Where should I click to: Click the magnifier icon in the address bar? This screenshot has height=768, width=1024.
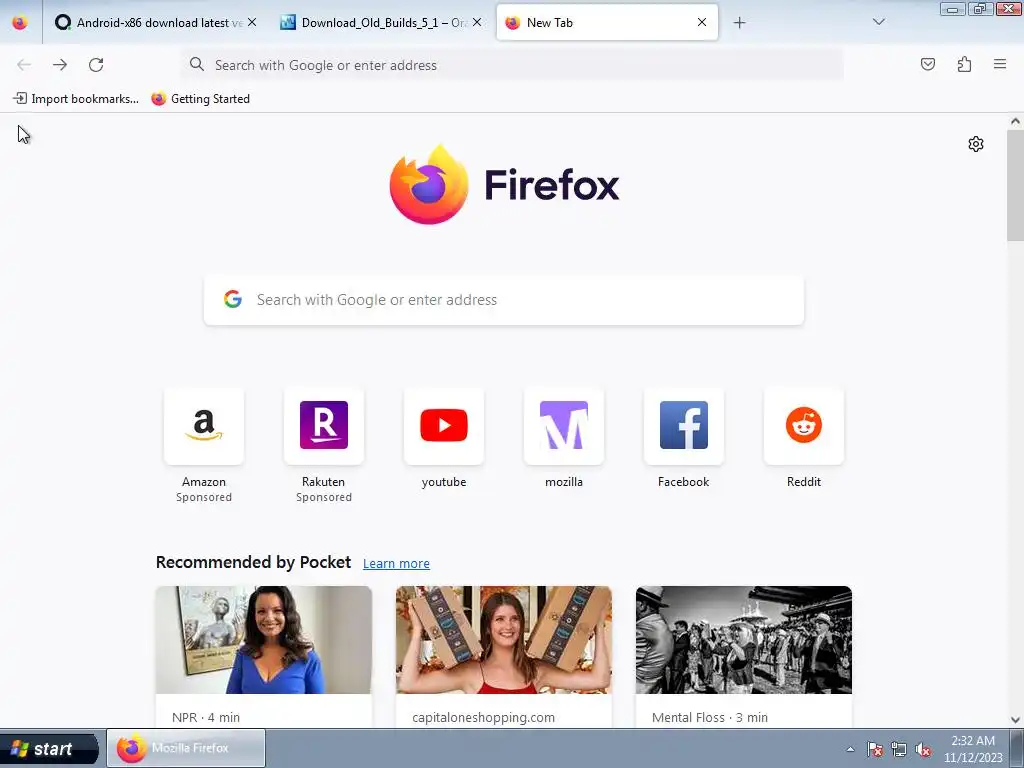click(x=197, y=64)
